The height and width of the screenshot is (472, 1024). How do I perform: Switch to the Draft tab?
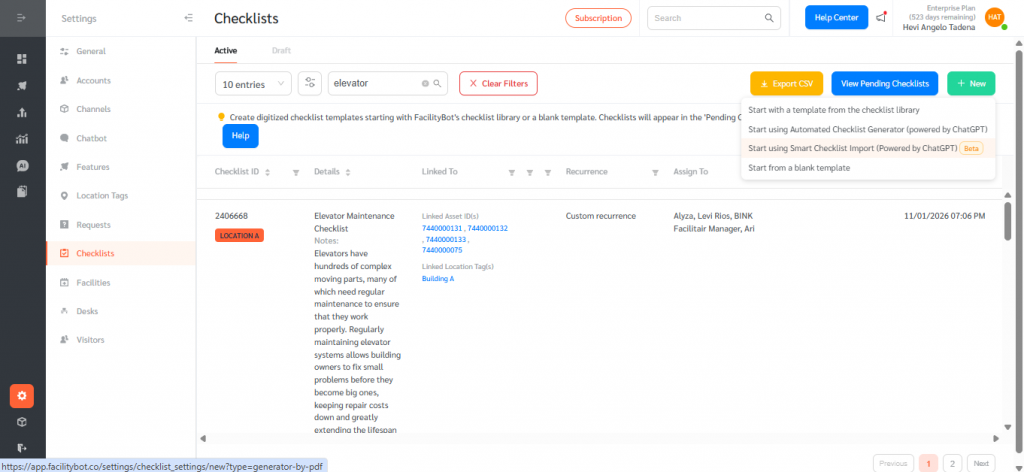click(x=281, y=50)
